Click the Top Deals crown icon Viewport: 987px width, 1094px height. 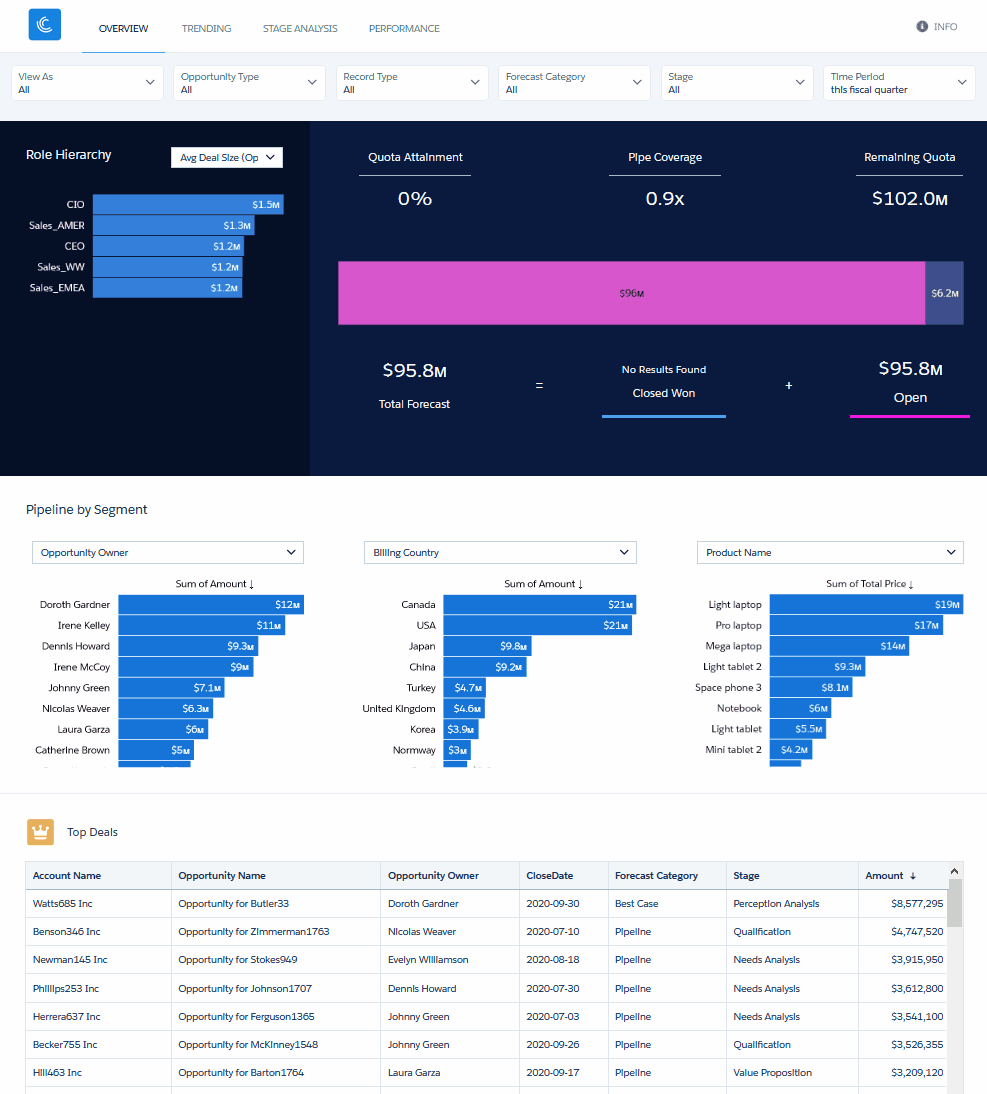pos(41,831)
